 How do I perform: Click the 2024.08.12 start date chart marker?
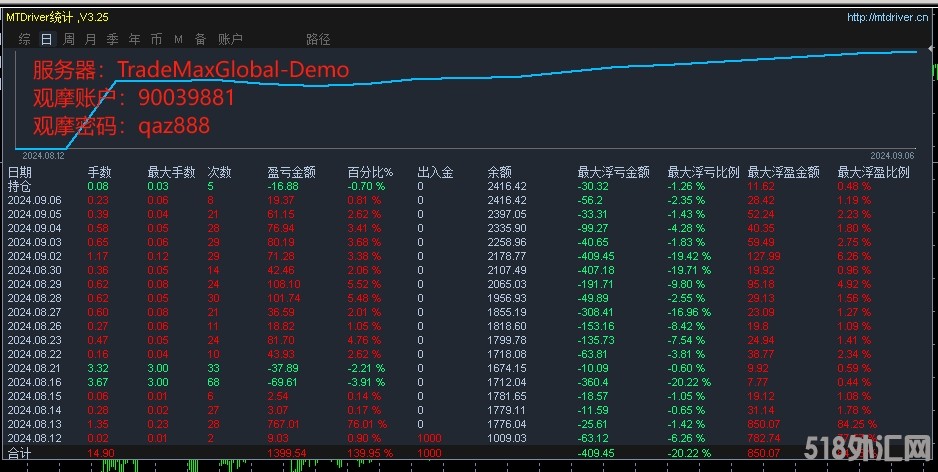[x=43, y=156]
